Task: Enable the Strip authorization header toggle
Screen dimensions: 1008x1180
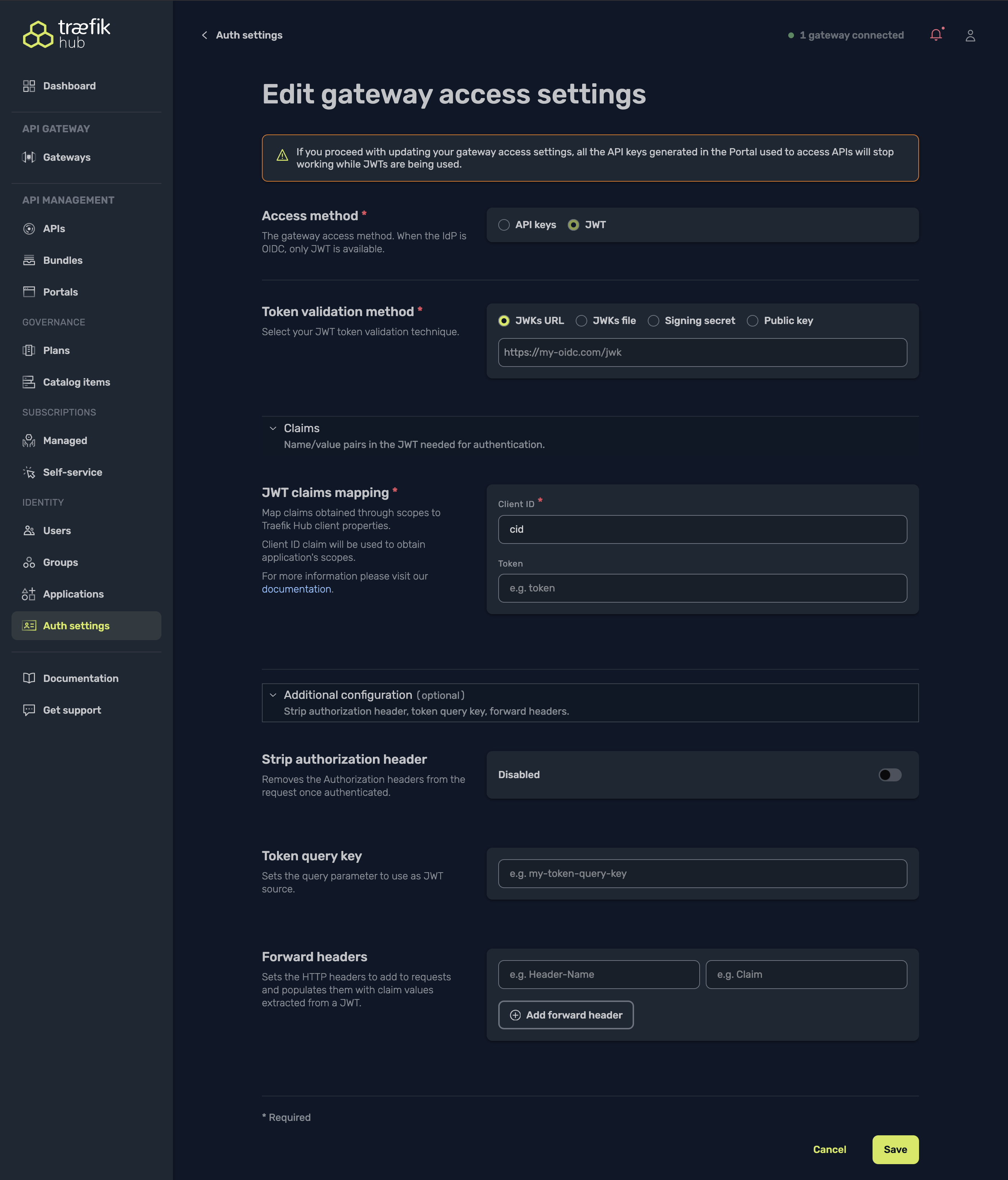Action: click(x=889, y=775)
